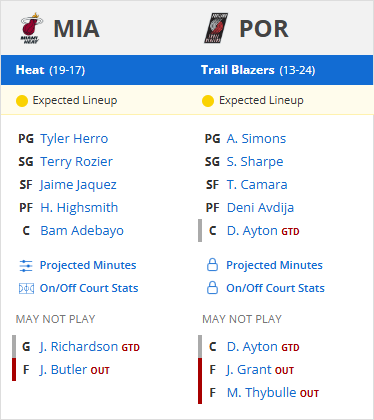Click the MIA team abbreviation
Screen dimensions: 374x420
pyautogui.click(x=76, y=29)
